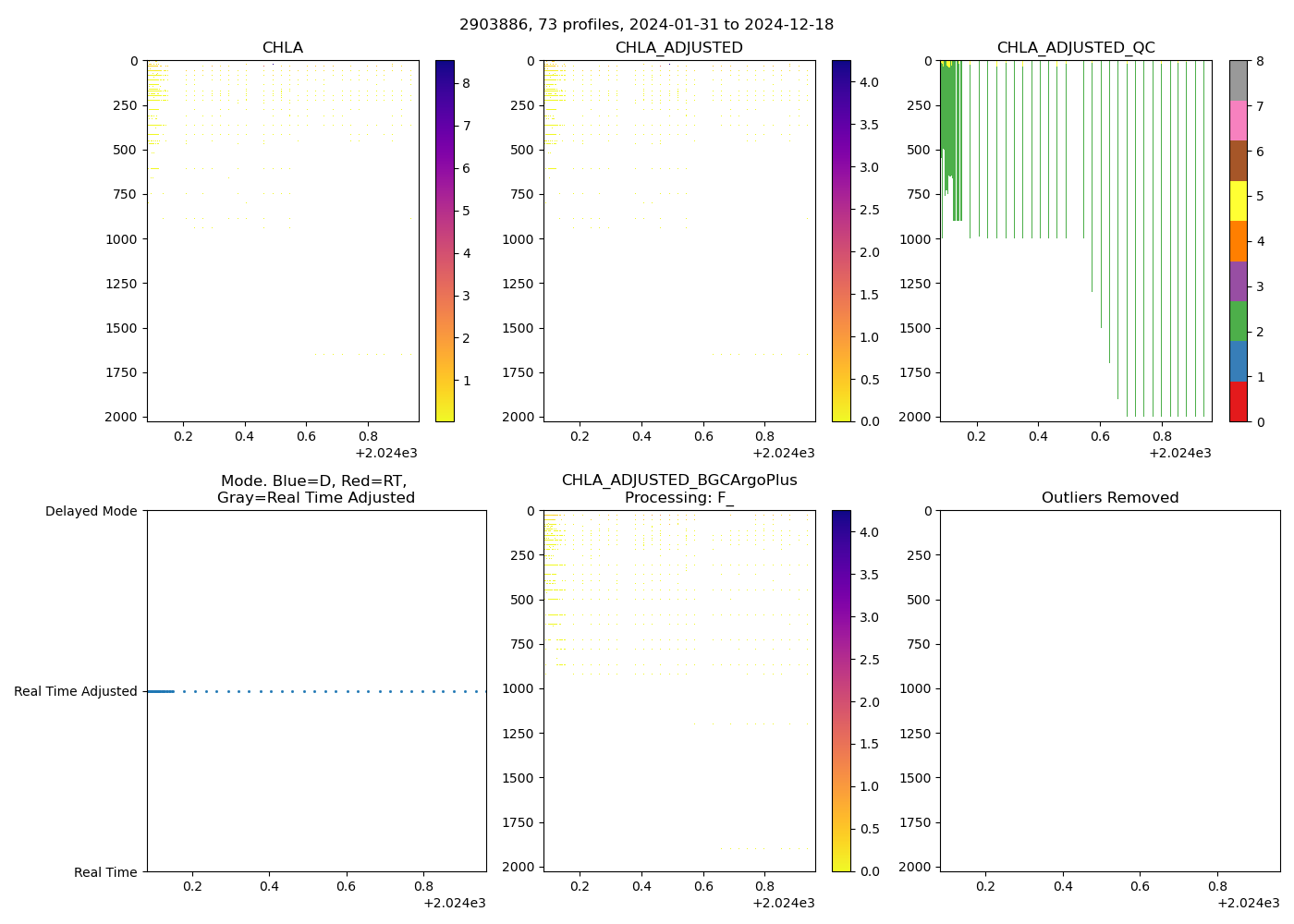Click the blue segment in the QC colorbar
Viewport: 1294px width, 924px height.
[1239, 361]
